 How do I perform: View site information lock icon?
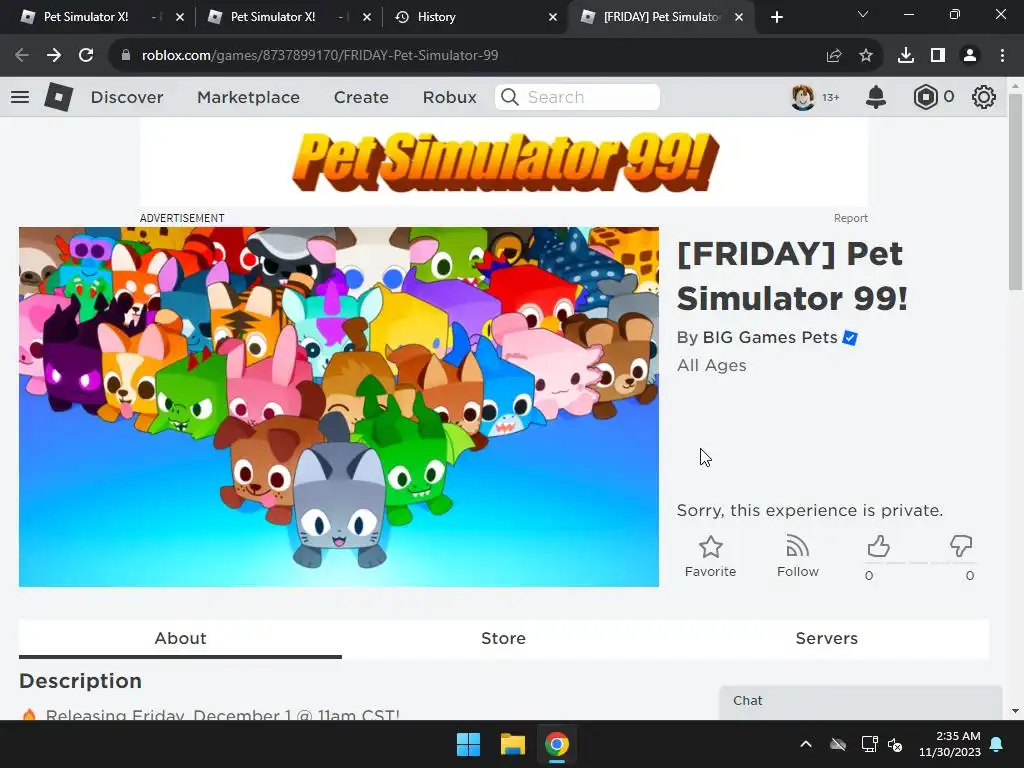coord(125,56)
